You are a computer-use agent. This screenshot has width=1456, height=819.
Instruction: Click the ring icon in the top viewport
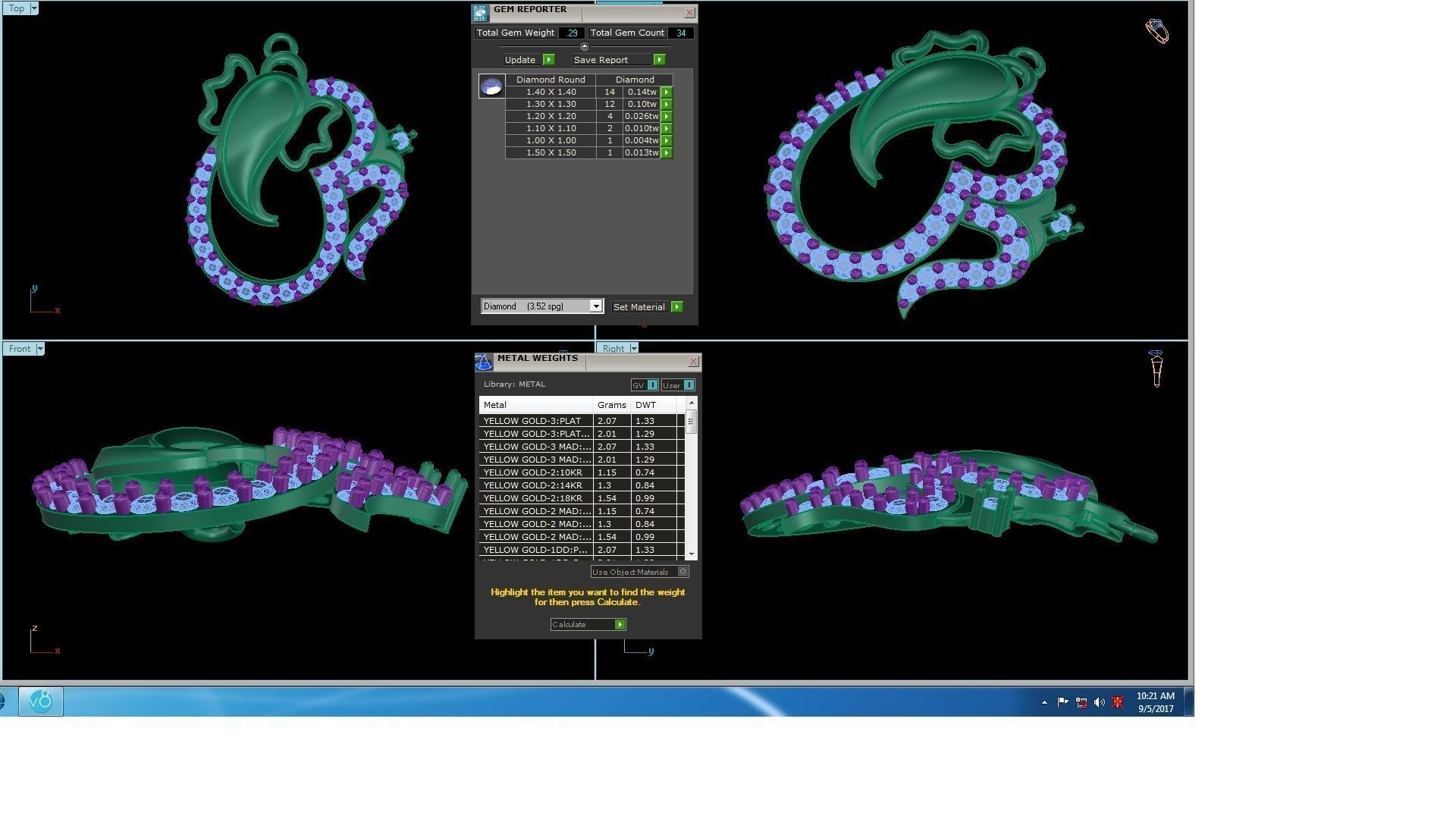1156,31
